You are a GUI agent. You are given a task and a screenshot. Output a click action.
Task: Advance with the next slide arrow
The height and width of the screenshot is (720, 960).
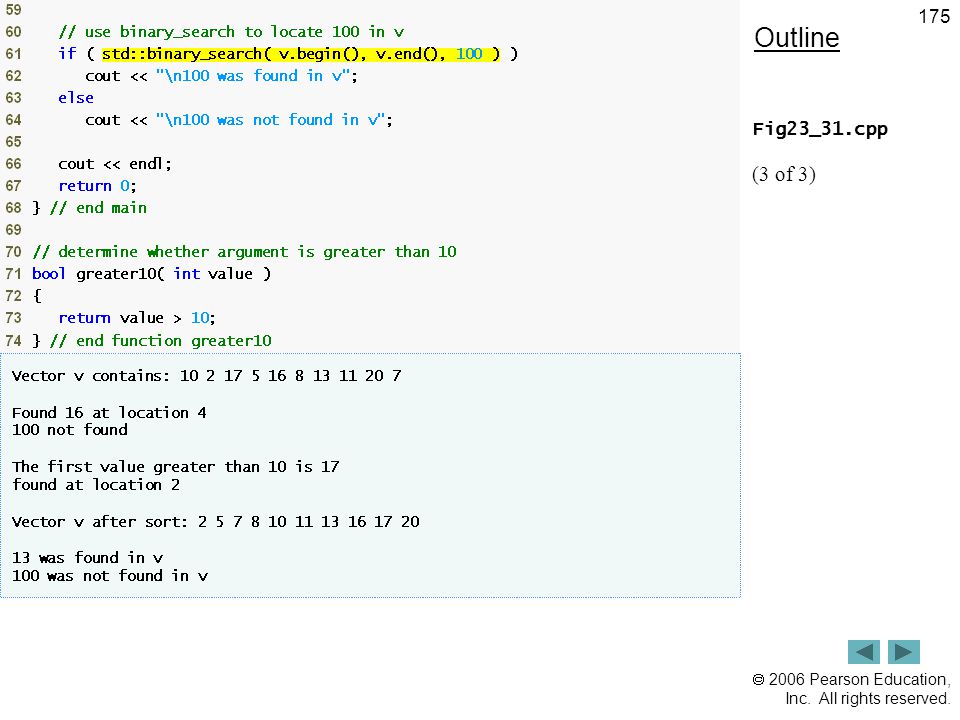[x=904, y=651]
